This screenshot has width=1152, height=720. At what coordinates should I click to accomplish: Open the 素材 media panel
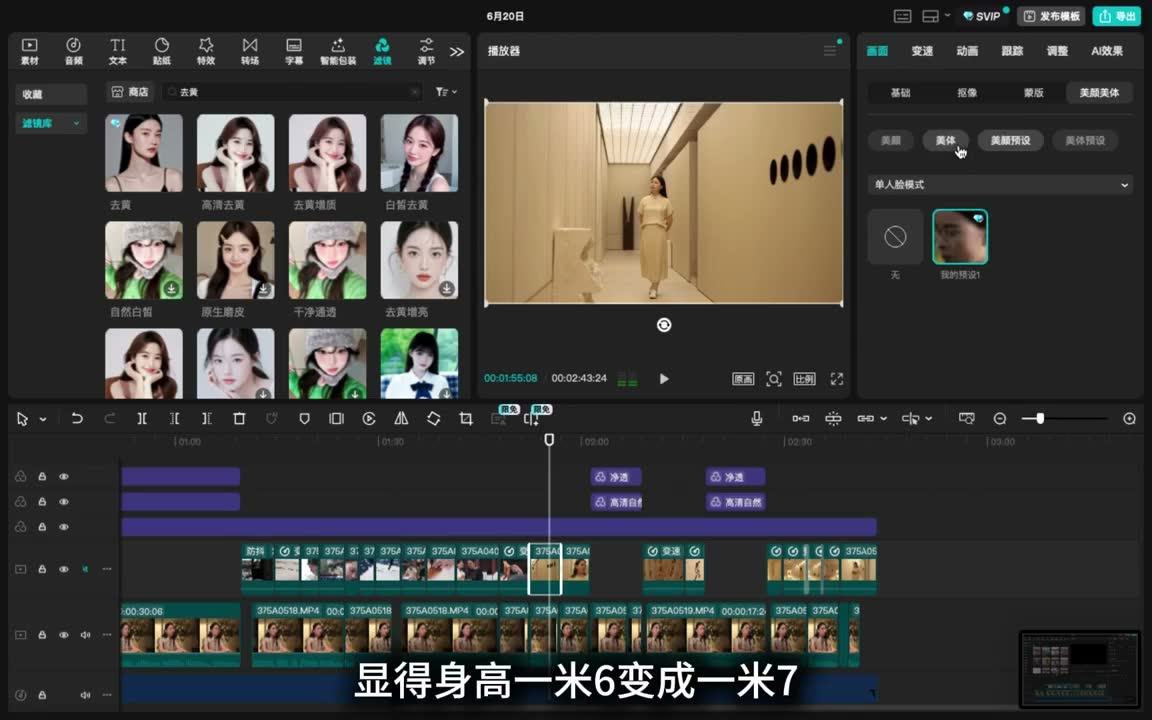29,51
